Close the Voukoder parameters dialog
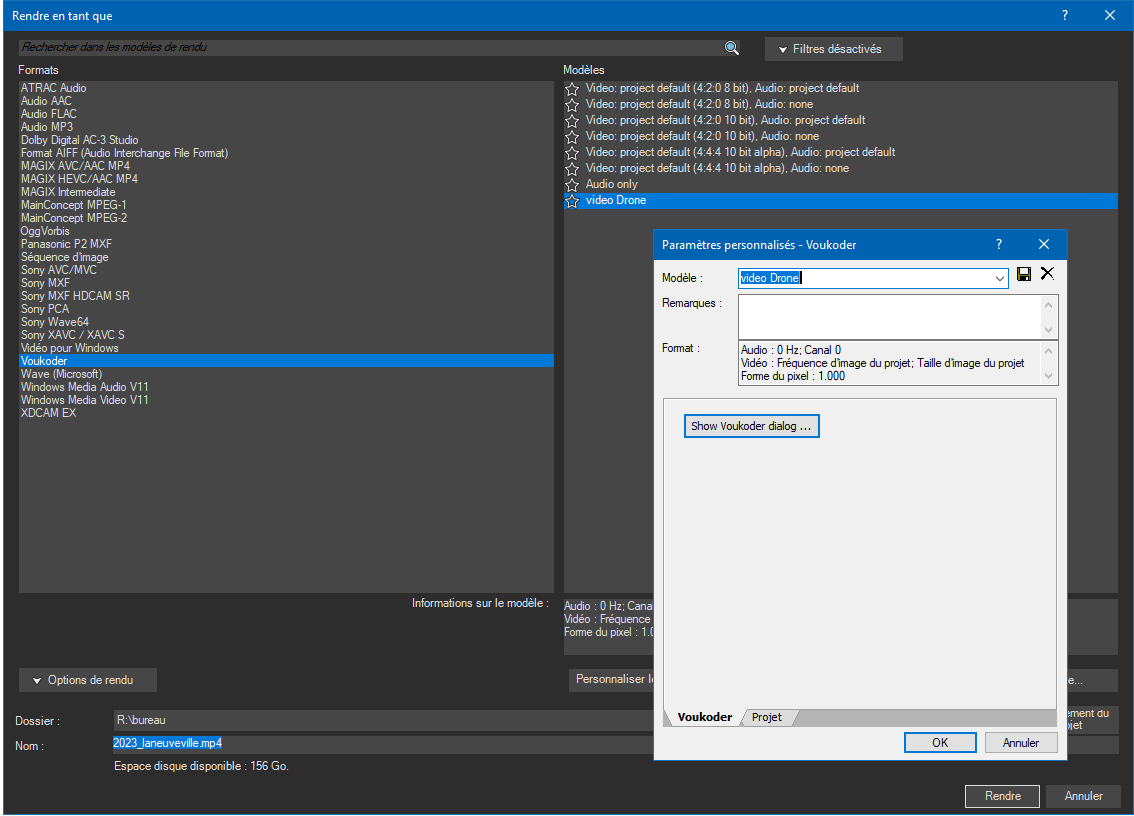1134x816 pixels. coord(1044,245)
